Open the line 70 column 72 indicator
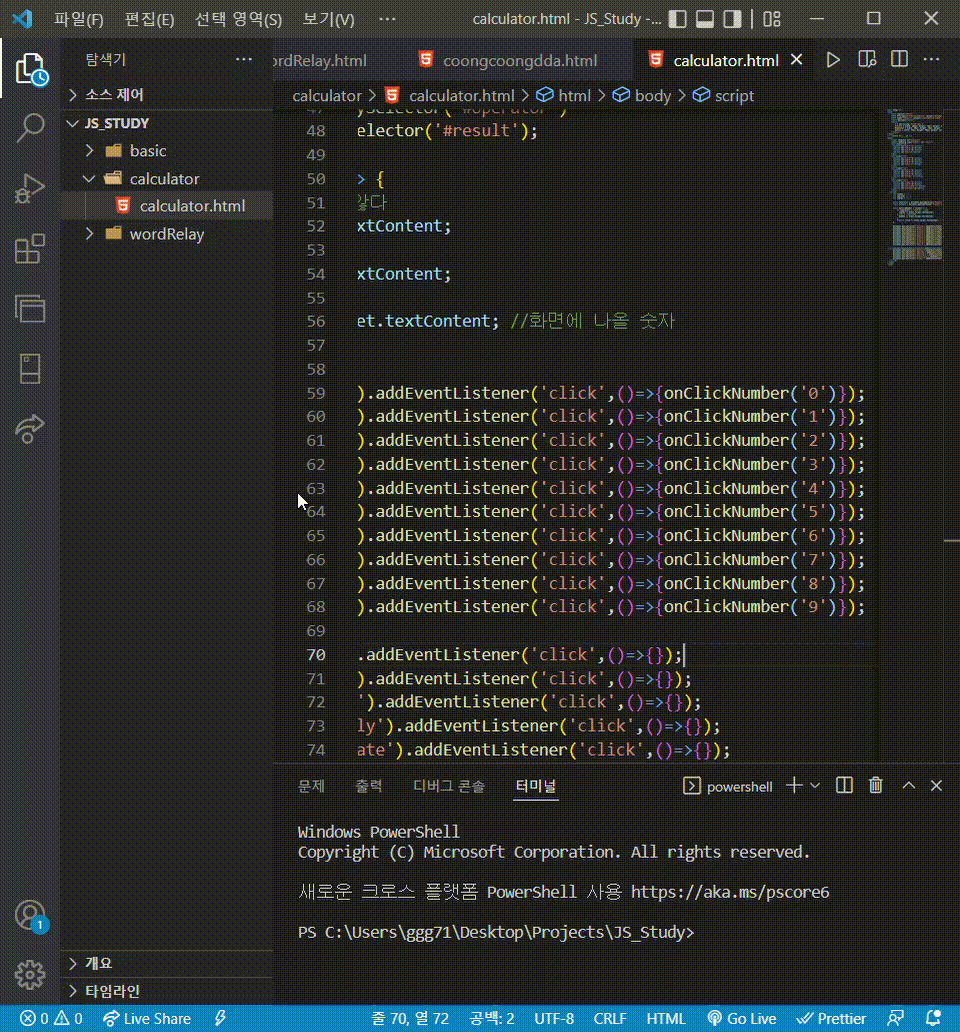Screen dimensions: 960x1032 410,1018
